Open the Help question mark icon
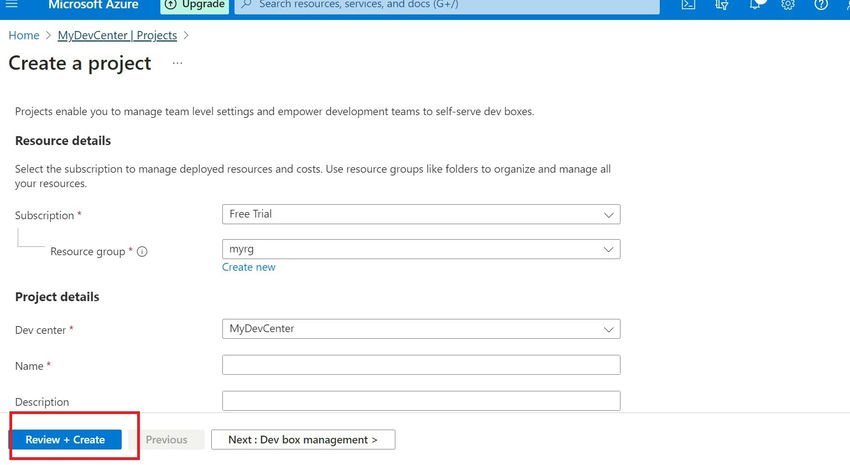The width and height of the screenshot is (850, 465). click(821, 5)
